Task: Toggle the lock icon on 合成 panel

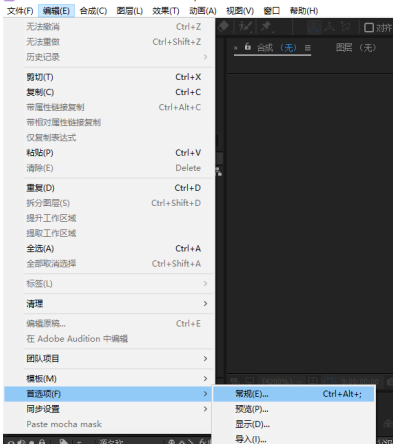Action: point(247,47)
